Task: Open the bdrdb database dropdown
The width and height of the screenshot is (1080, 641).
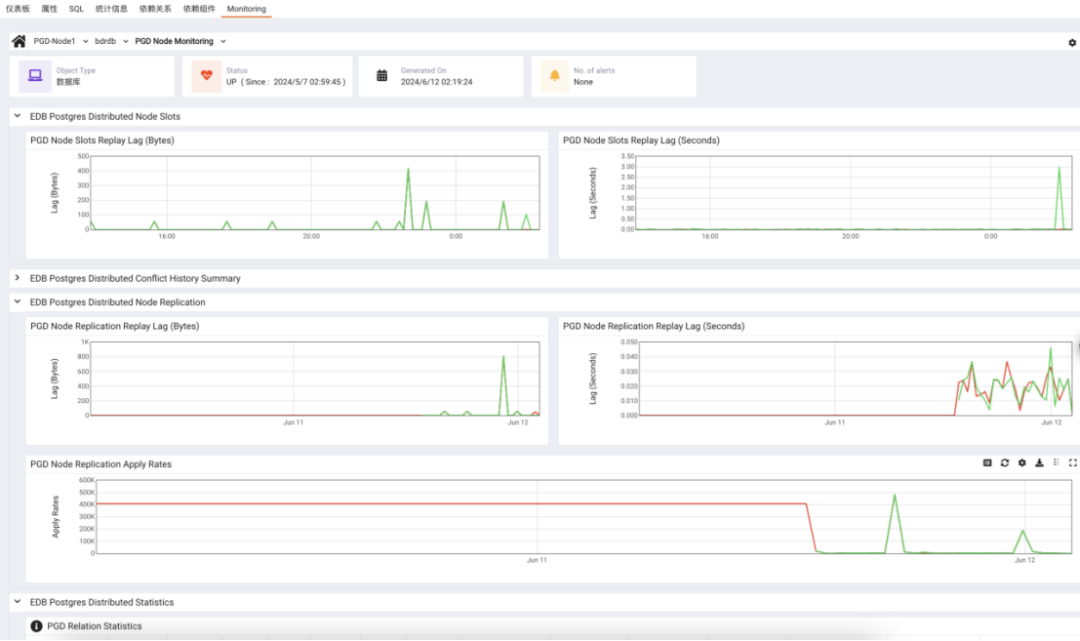Action: click(125, 41)
